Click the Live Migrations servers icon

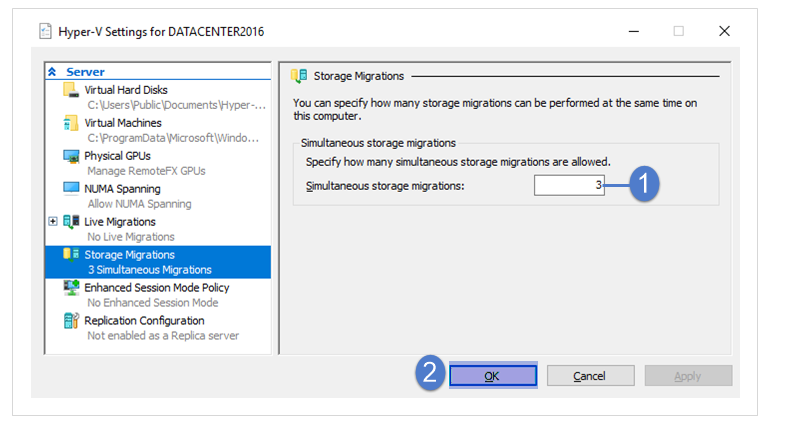[x=71, y=222]
